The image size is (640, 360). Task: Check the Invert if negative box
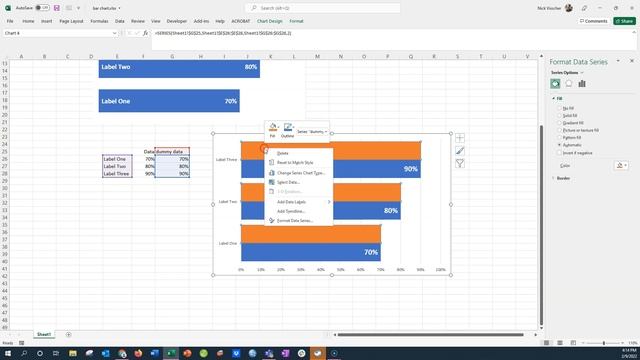[560, 153]
